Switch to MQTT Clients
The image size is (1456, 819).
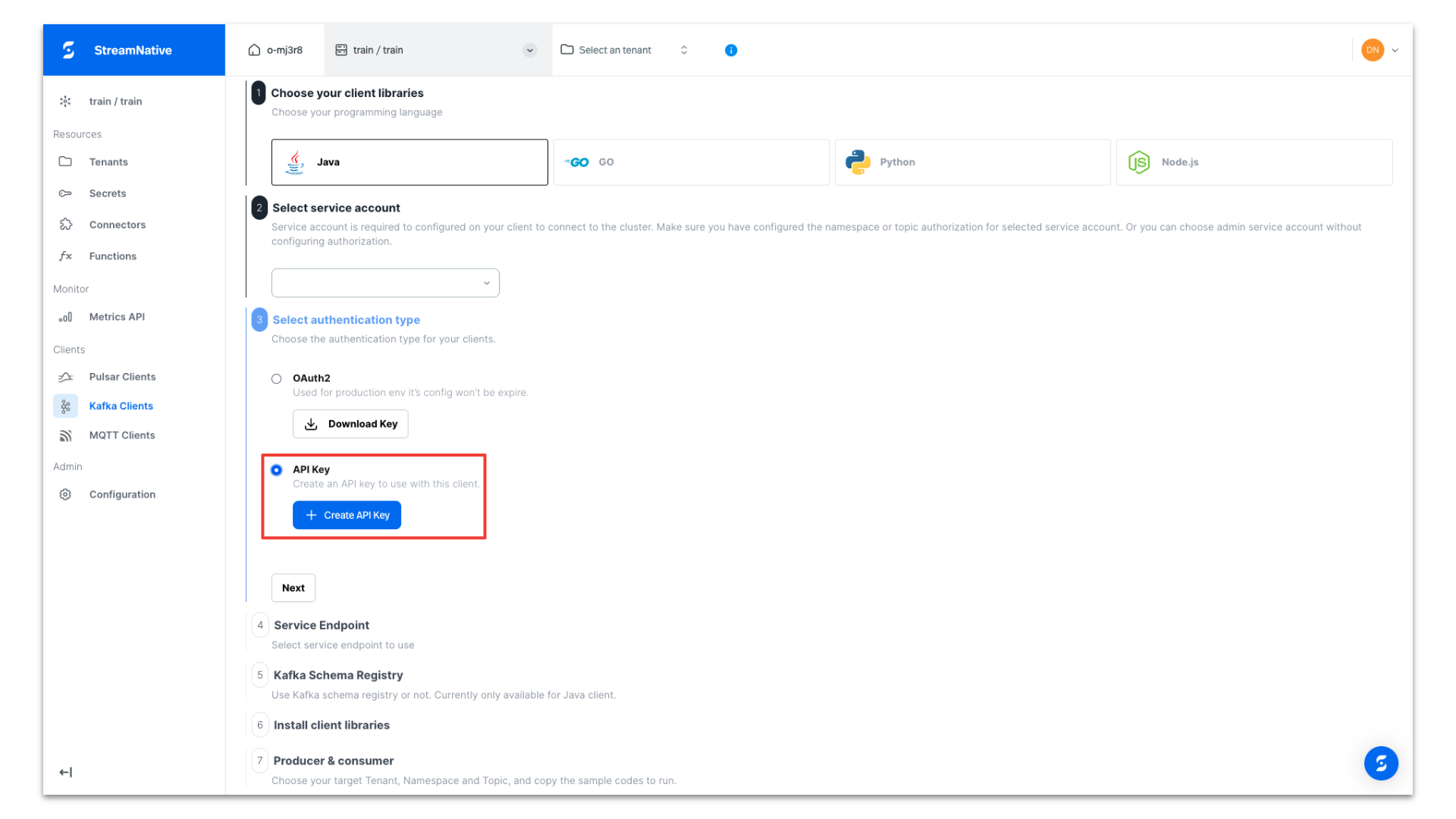click(x=122, y=435)
